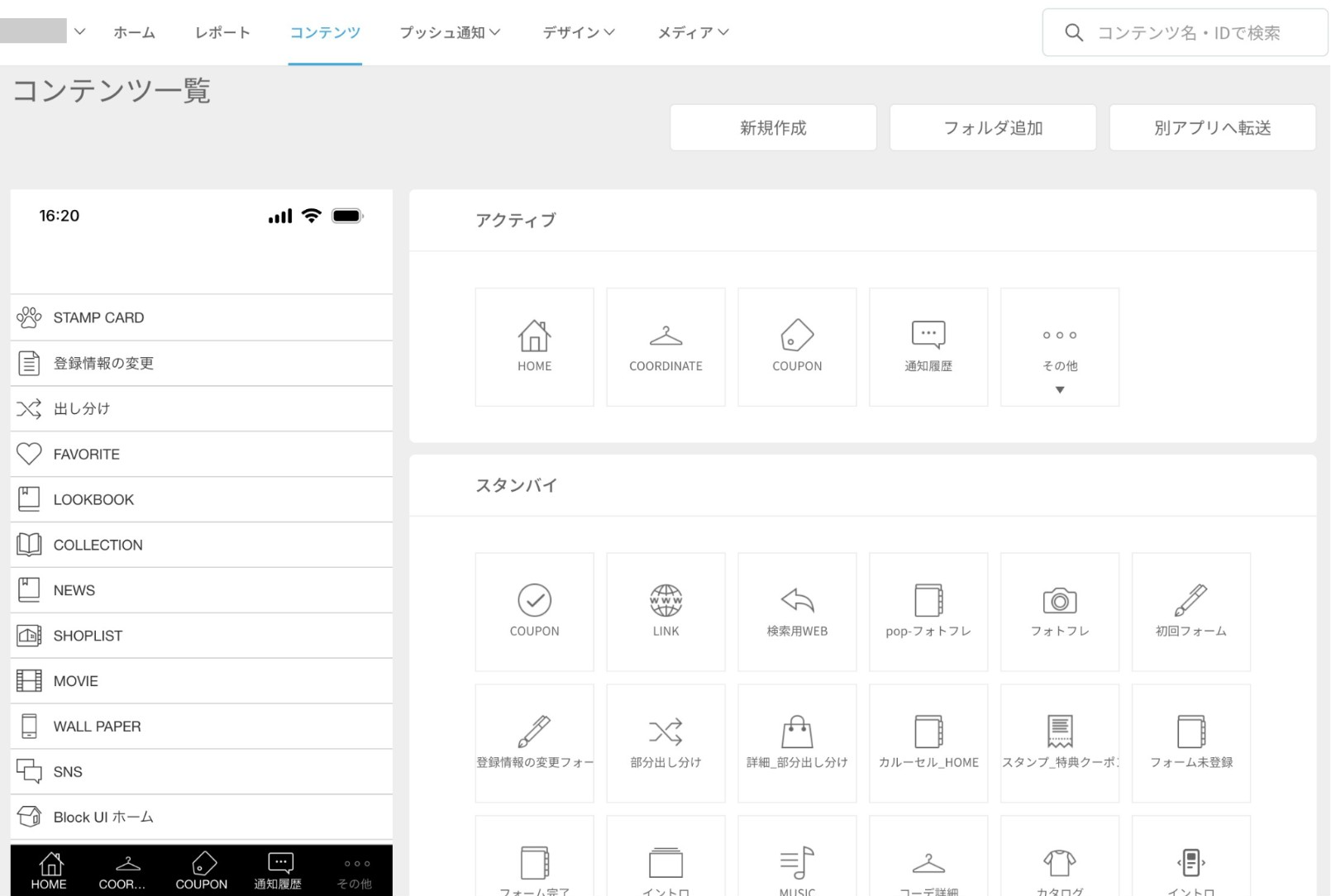Select STAMP CARD in phone preview menu
The image size is (1331, 896).
[202, 317]
